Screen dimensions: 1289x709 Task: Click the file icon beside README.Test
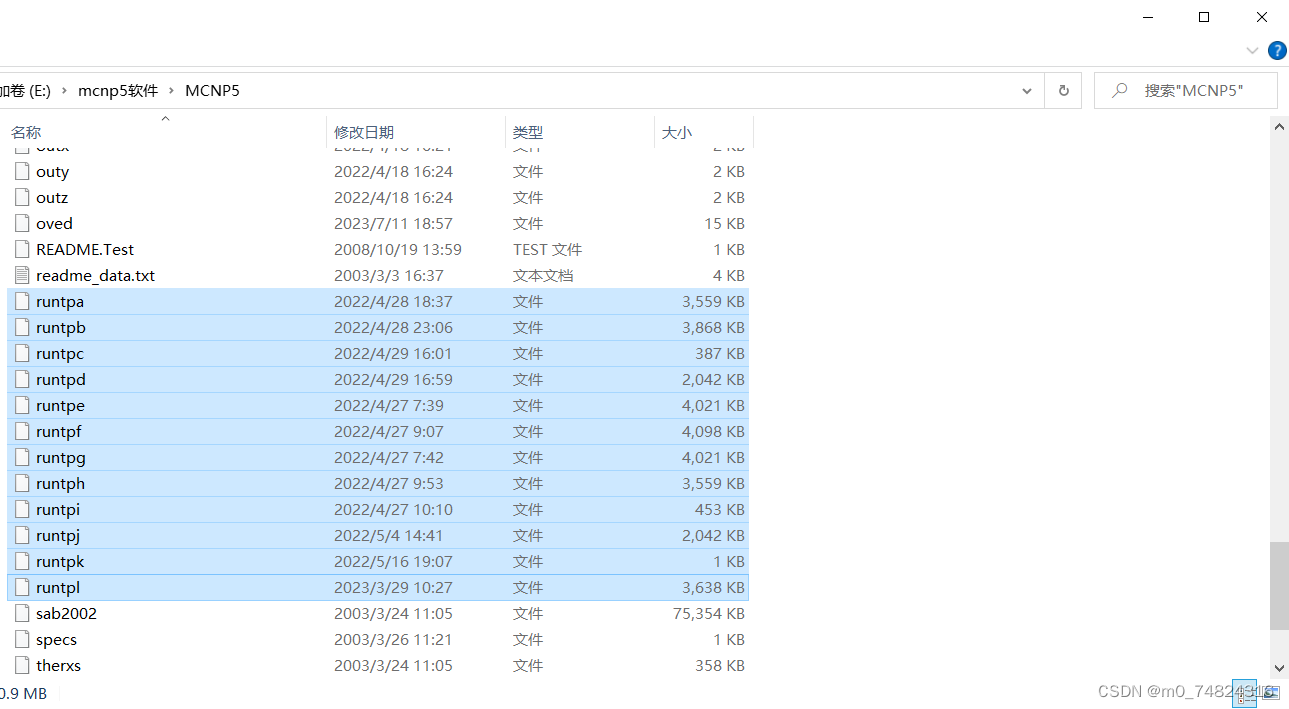(x=22, y=249)
